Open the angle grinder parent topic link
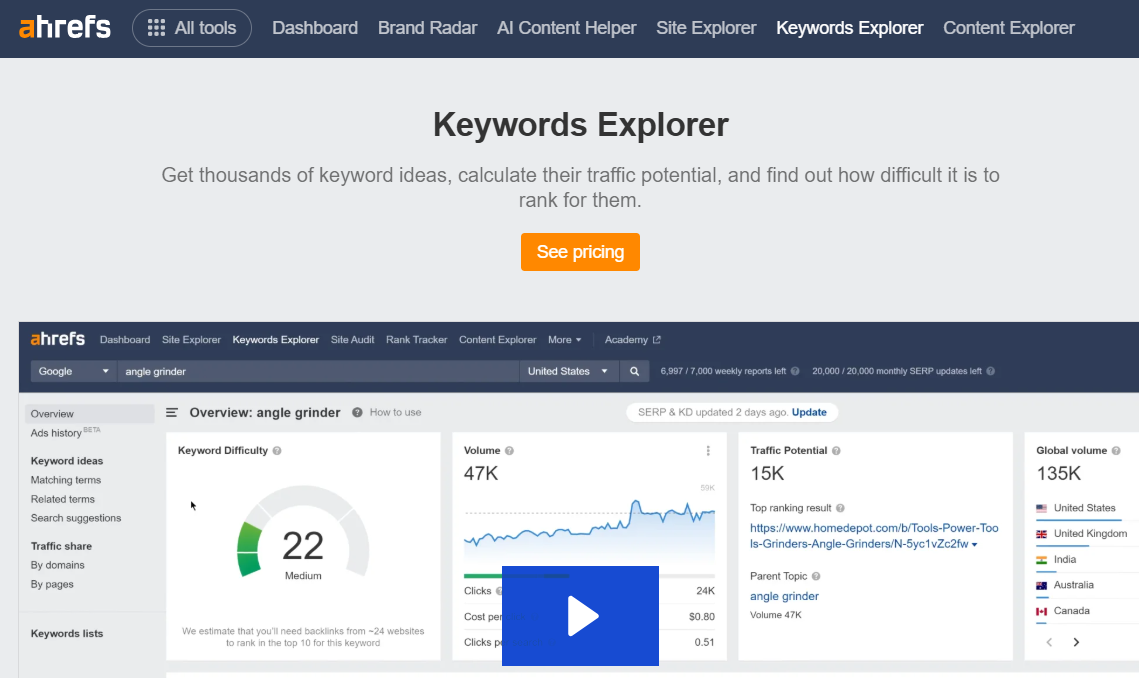This screenshot has width=1139, height=678. click(x=784, y=596)
